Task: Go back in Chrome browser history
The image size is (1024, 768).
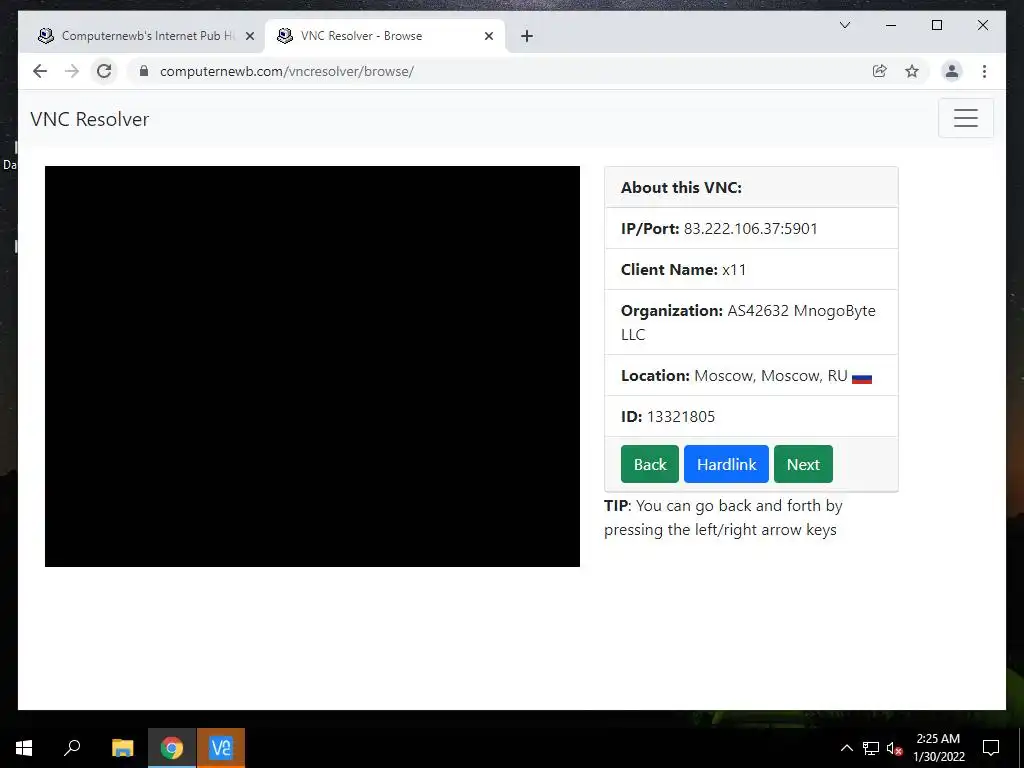Action: click(x=40, y=71)
